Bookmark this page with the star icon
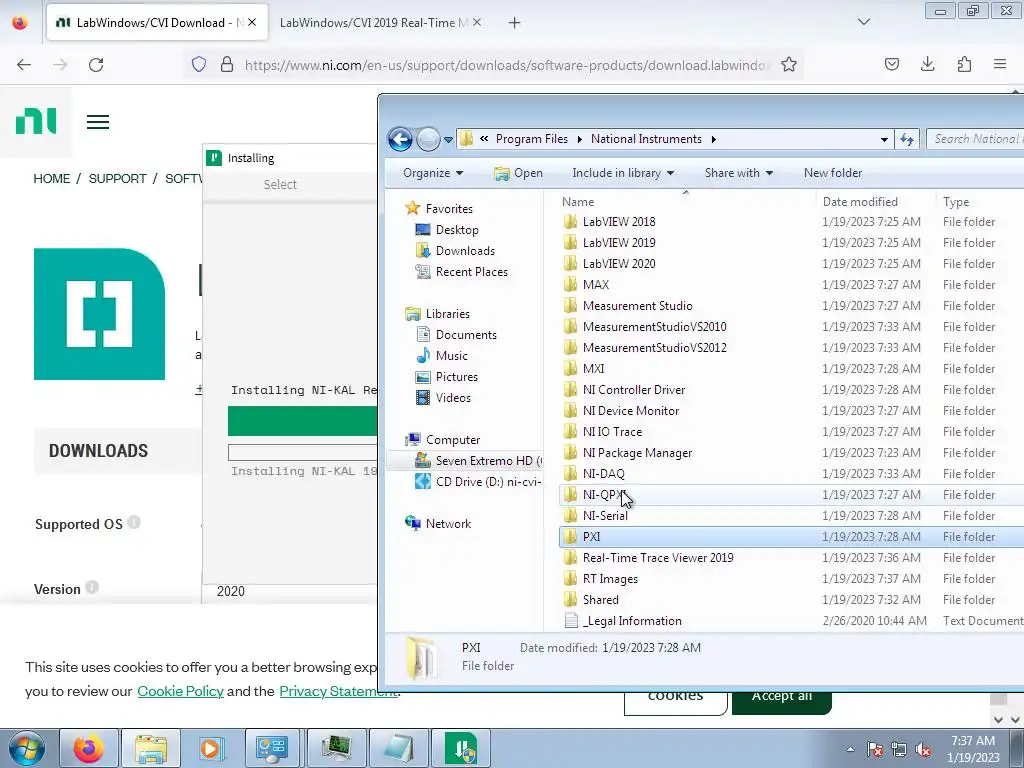This screenshot has height=768, width=1024. point(789,65)
